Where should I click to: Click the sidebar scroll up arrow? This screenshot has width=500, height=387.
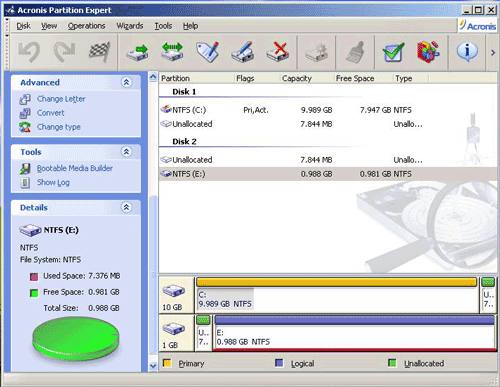[x=153, y=77]
